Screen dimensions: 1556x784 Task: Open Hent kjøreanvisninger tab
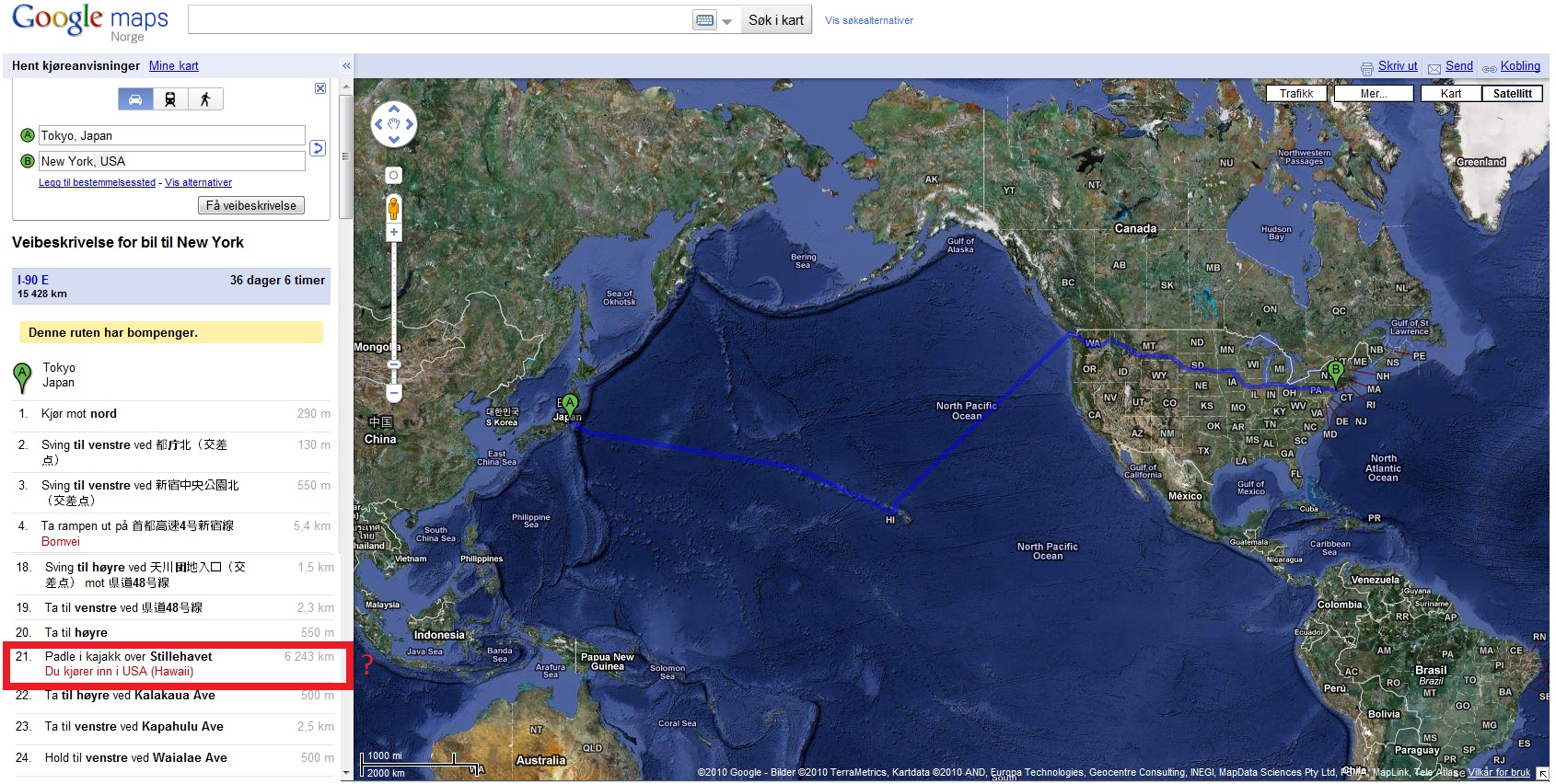click(75, 66)
